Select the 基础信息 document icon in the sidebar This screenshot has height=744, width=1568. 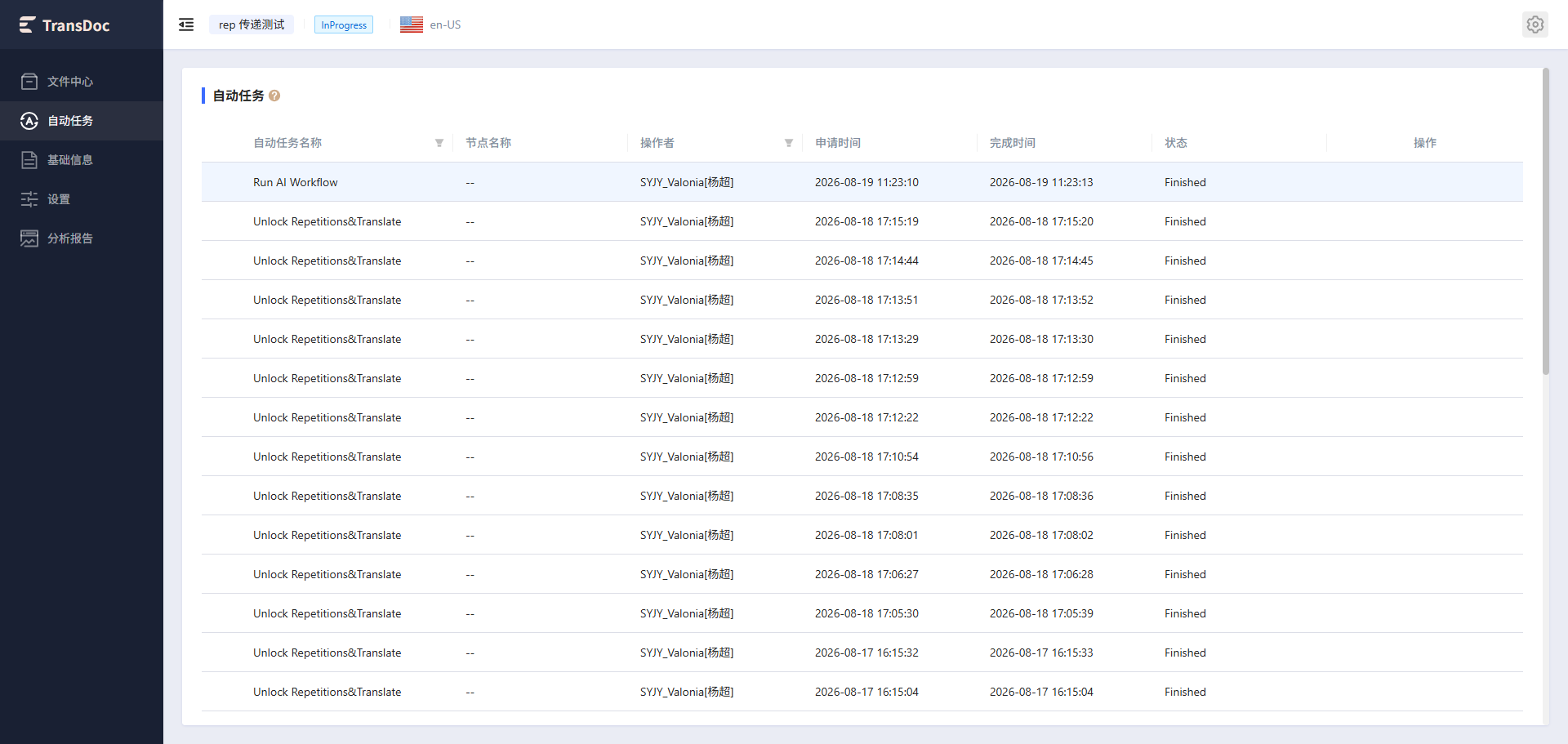29,160
